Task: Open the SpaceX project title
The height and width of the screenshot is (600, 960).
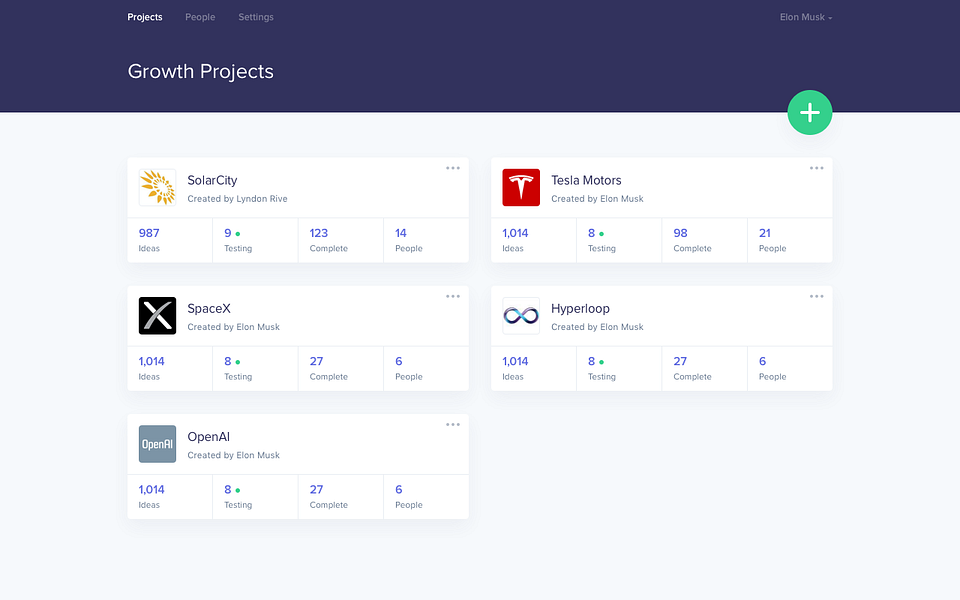Action: (x=209, y=309)
